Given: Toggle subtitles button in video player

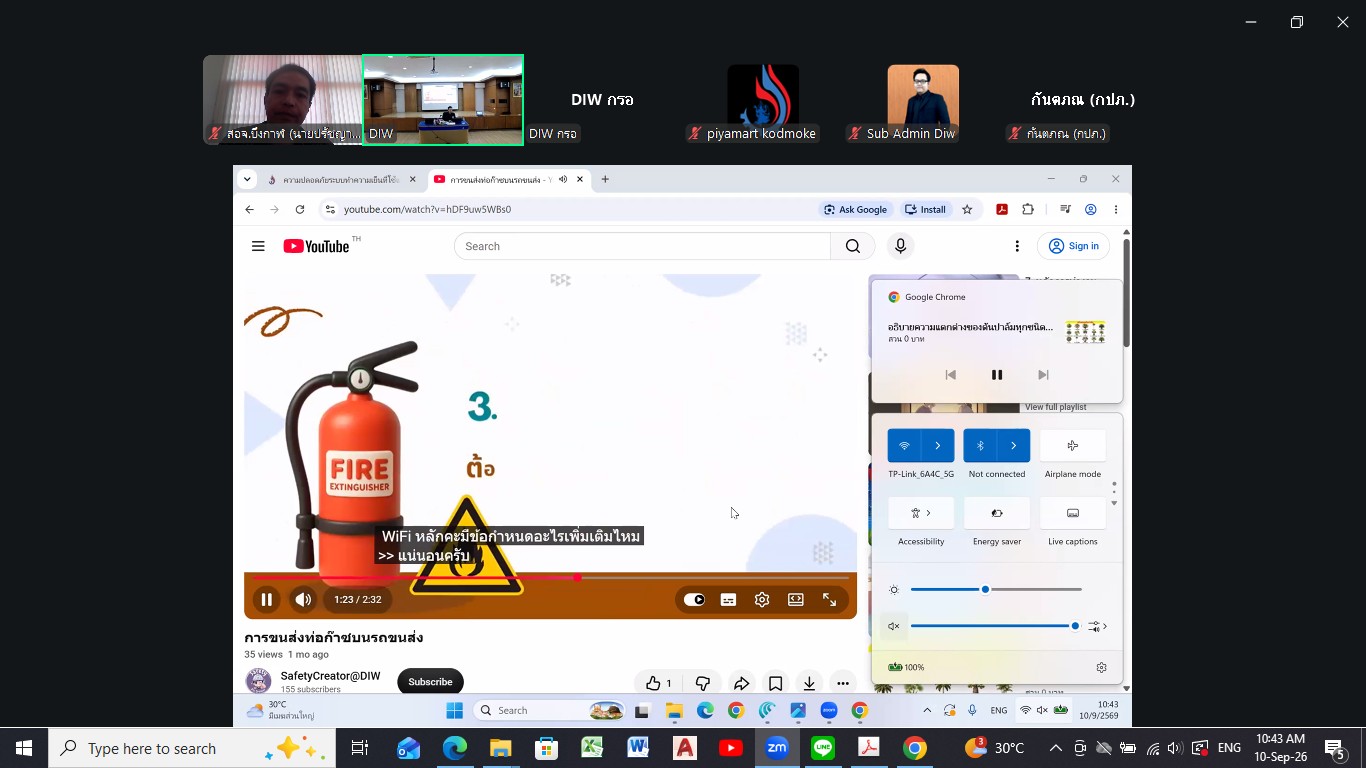Looking at the screenshot, I should [728, 600].
